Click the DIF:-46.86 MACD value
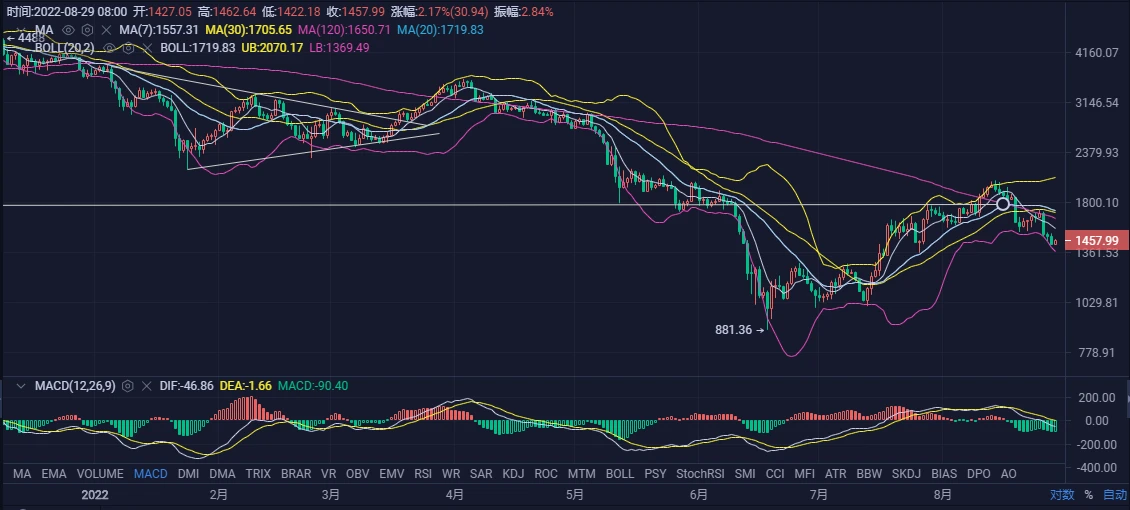 pyautogui.click(x=187, y=386)
